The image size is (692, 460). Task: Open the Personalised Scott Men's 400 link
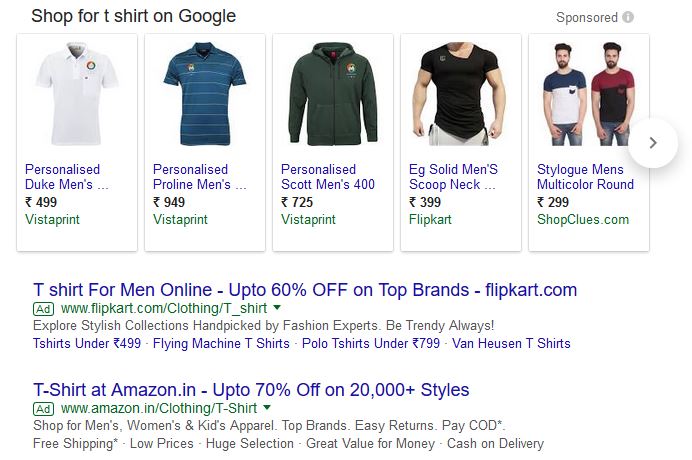327,177
